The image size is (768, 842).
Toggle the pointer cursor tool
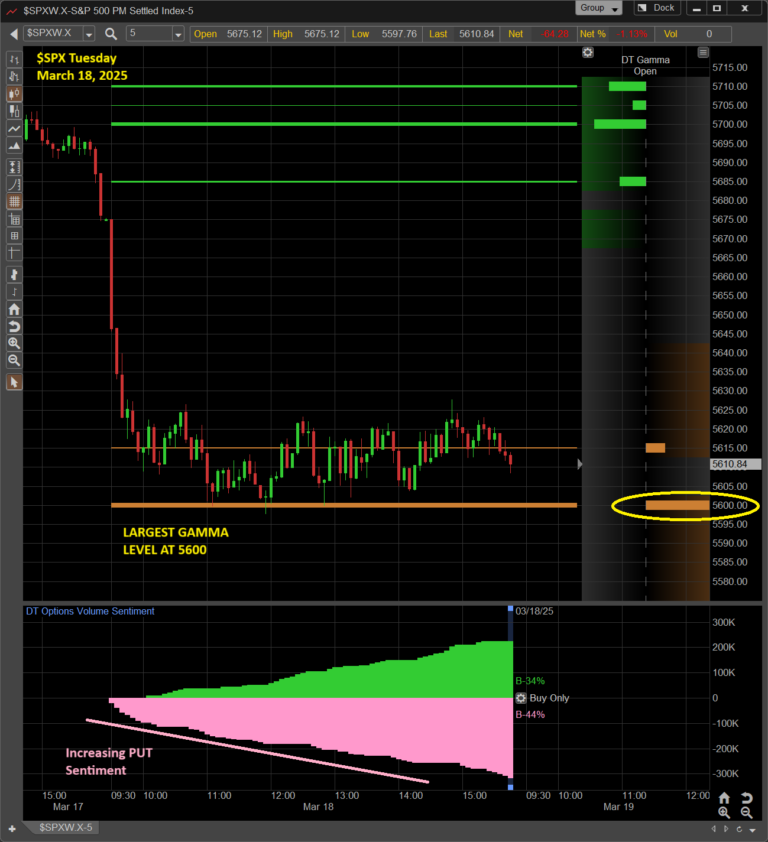[14, 382]
